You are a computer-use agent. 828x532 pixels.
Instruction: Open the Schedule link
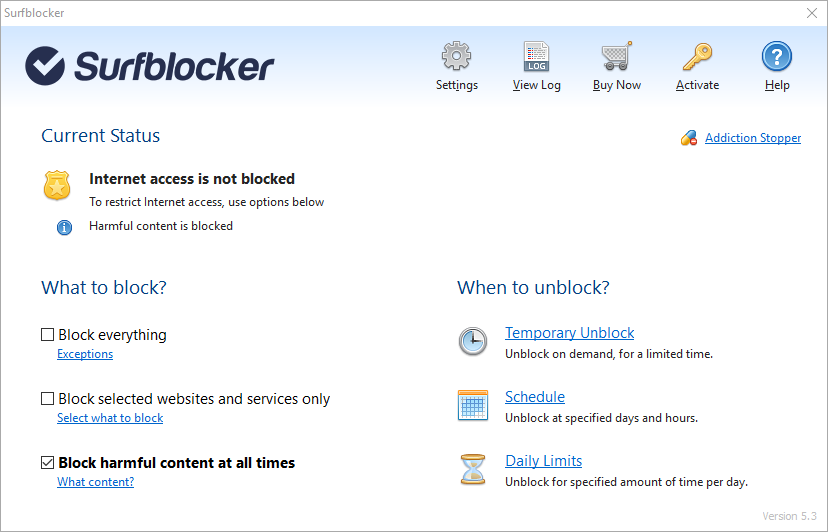point(535,397)
